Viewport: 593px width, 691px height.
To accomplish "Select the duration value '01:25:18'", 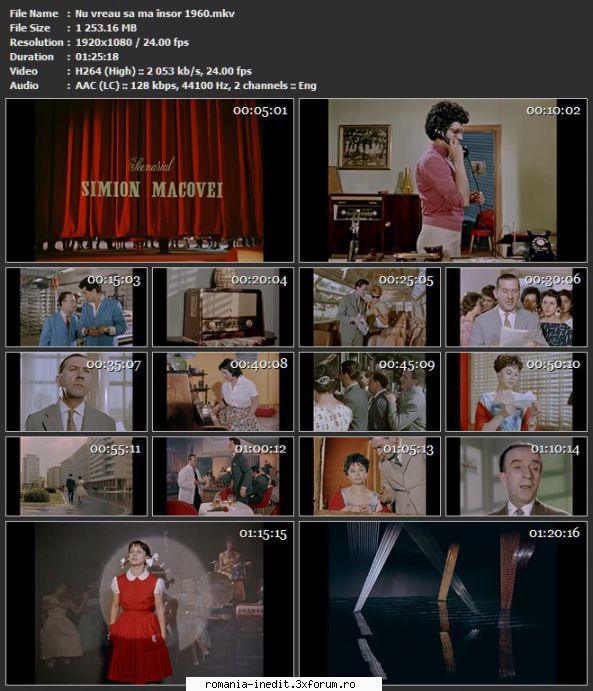I will 97,57.
